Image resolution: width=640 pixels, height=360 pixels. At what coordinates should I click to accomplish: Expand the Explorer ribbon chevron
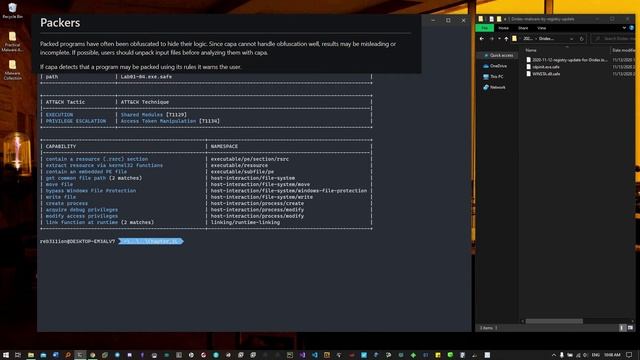pyautogui.click(x=624, y=28)
